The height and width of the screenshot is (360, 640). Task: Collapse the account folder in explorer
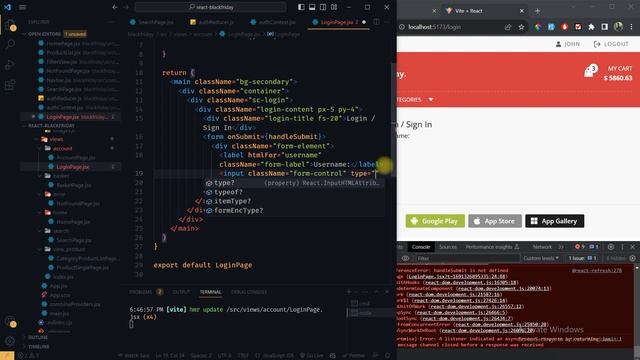tap(62, 149)
